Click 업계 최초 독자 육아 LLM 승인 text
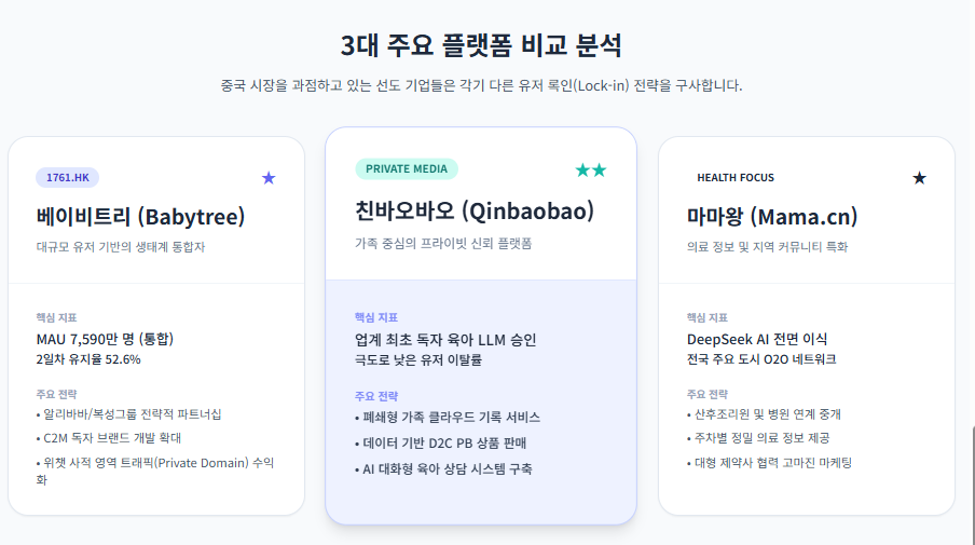This screenshot has width=975, height=545. (445, 340)
